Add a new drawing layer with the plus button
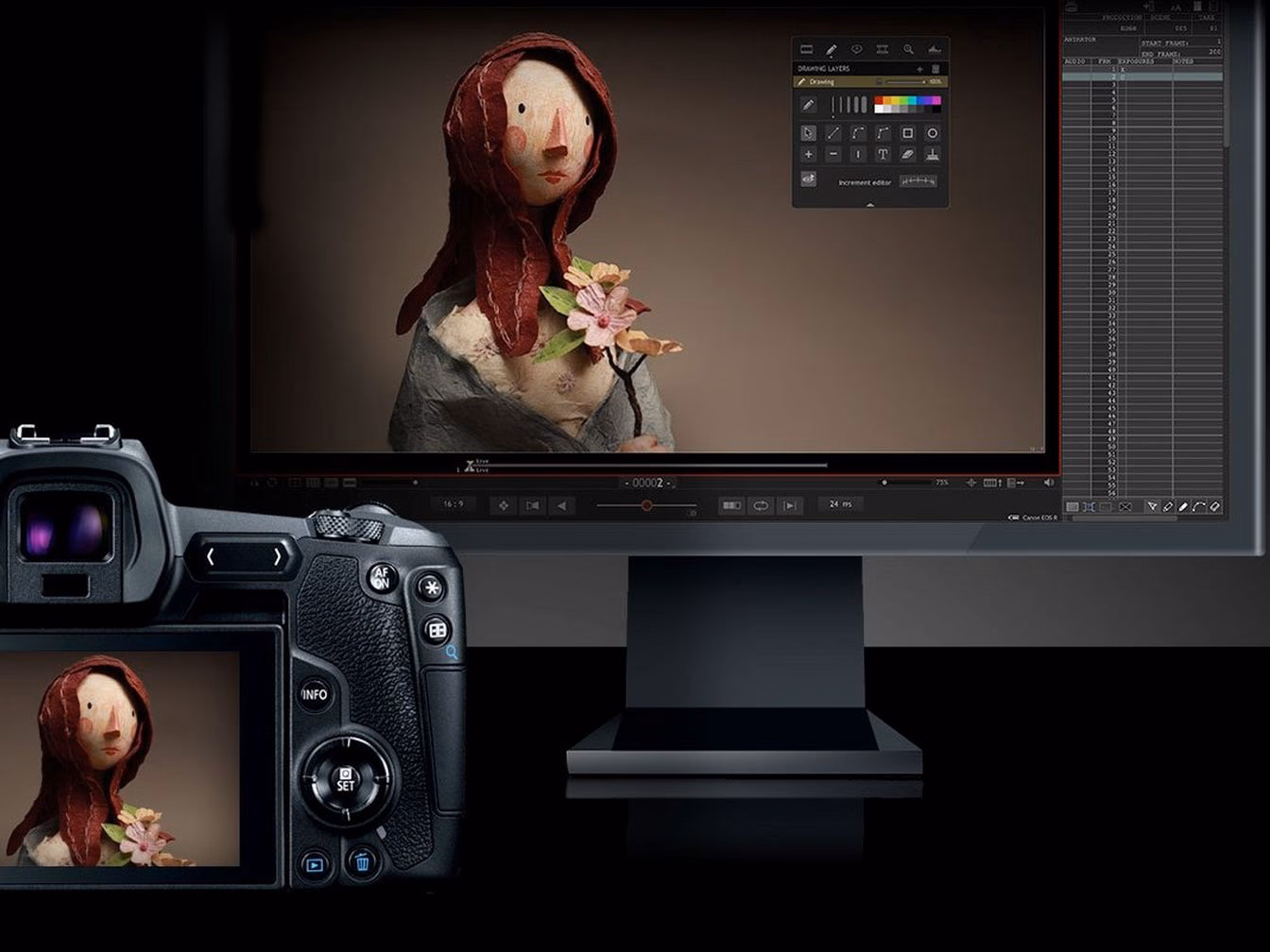Image resolution: width=1270 pixels, height=952 pixels. point(920,69)
